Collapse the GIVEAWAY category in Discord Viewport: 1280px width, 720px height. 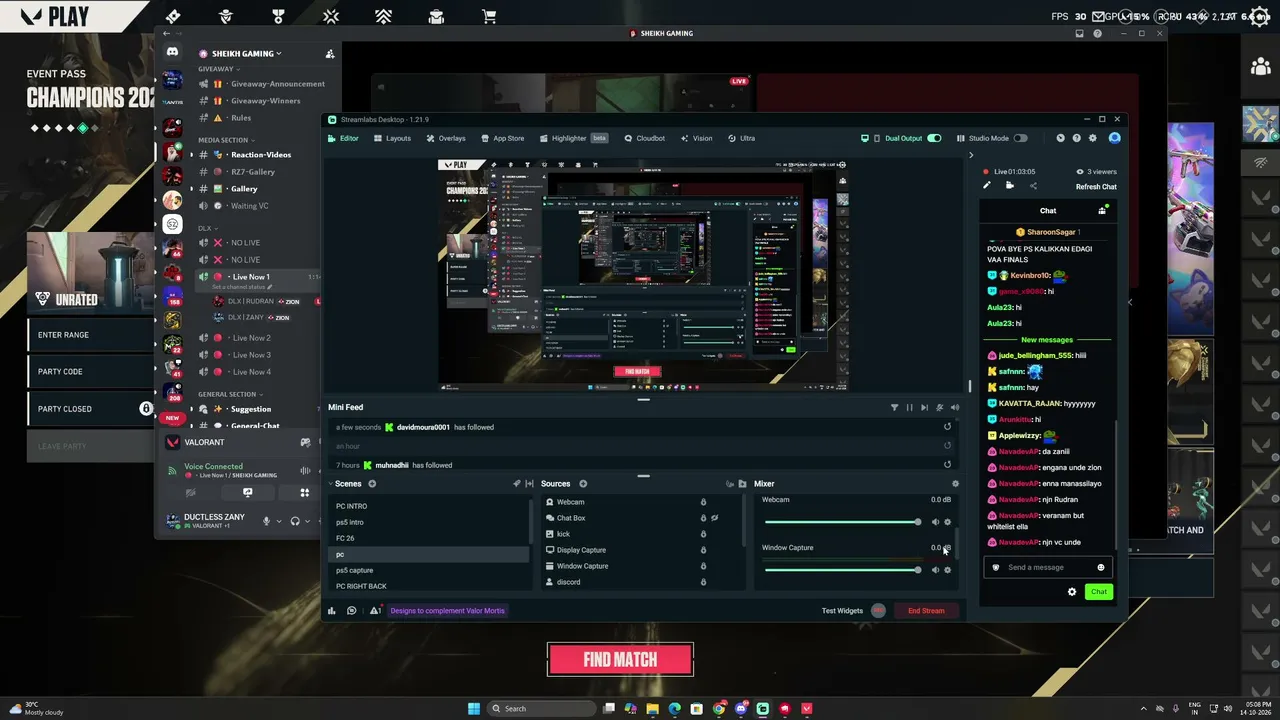click(218, 69)
